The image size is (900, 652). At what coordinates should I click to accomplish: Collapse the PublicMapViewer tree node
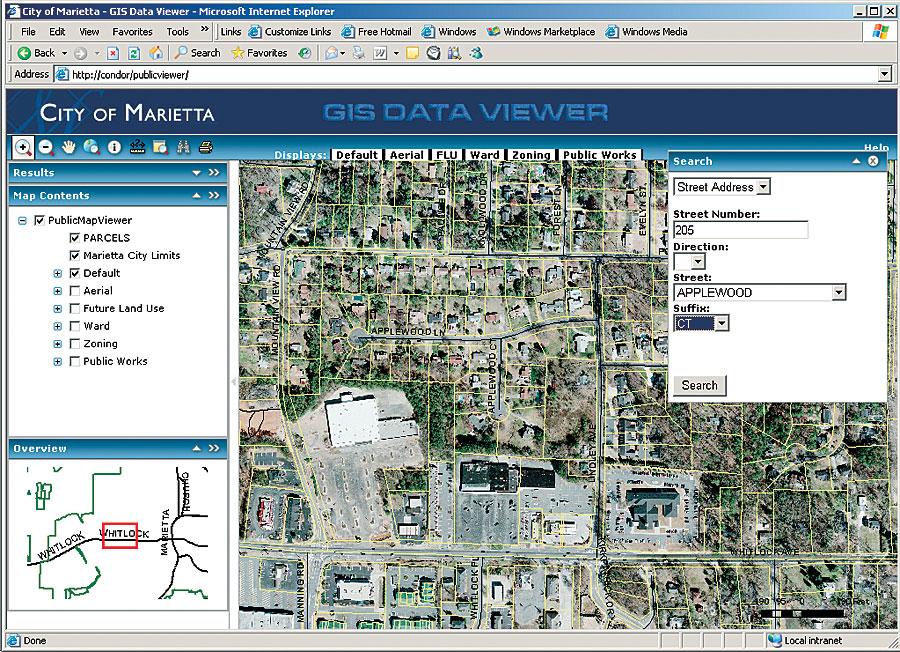pyautogui.click(x=22, y=220)
